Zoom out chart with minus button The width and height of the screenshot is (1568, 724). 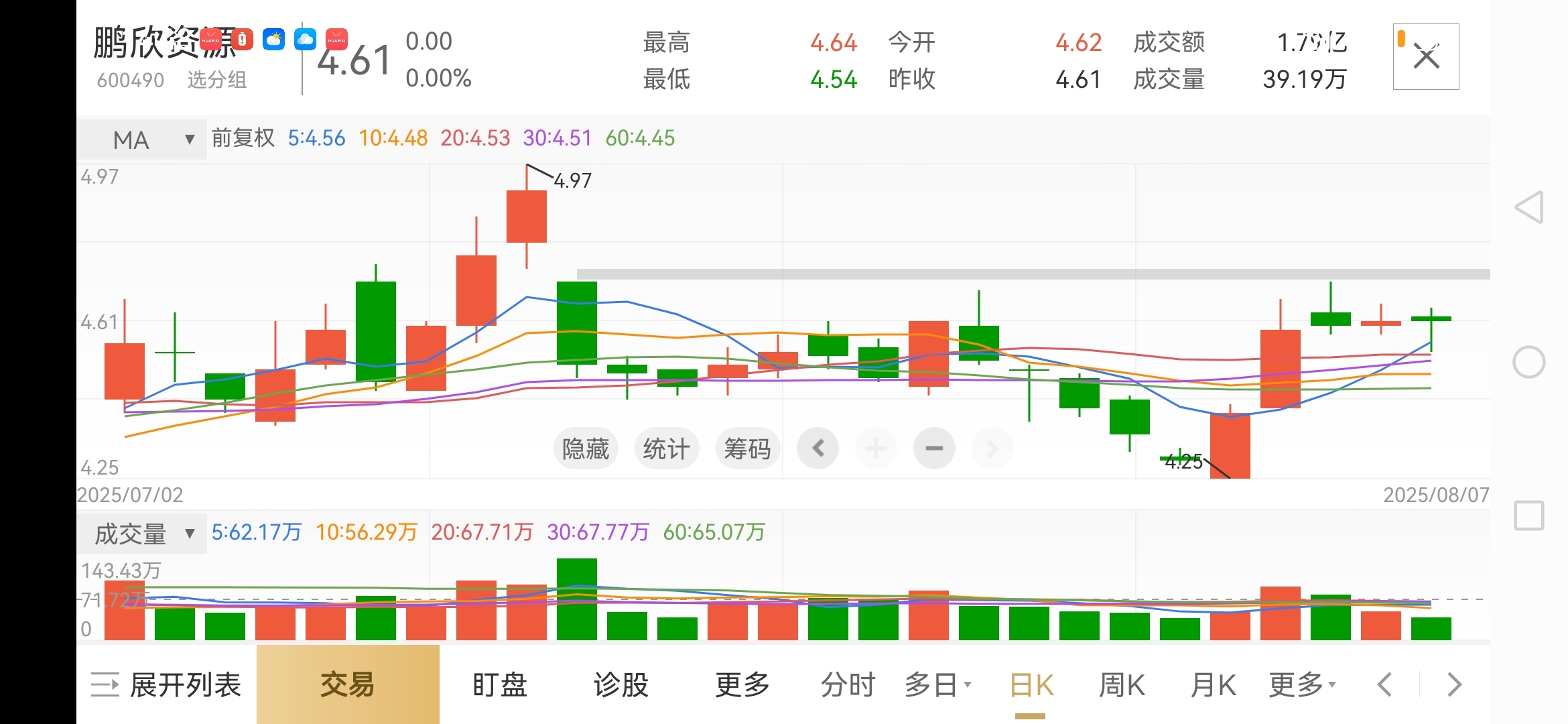coord(934,448)
